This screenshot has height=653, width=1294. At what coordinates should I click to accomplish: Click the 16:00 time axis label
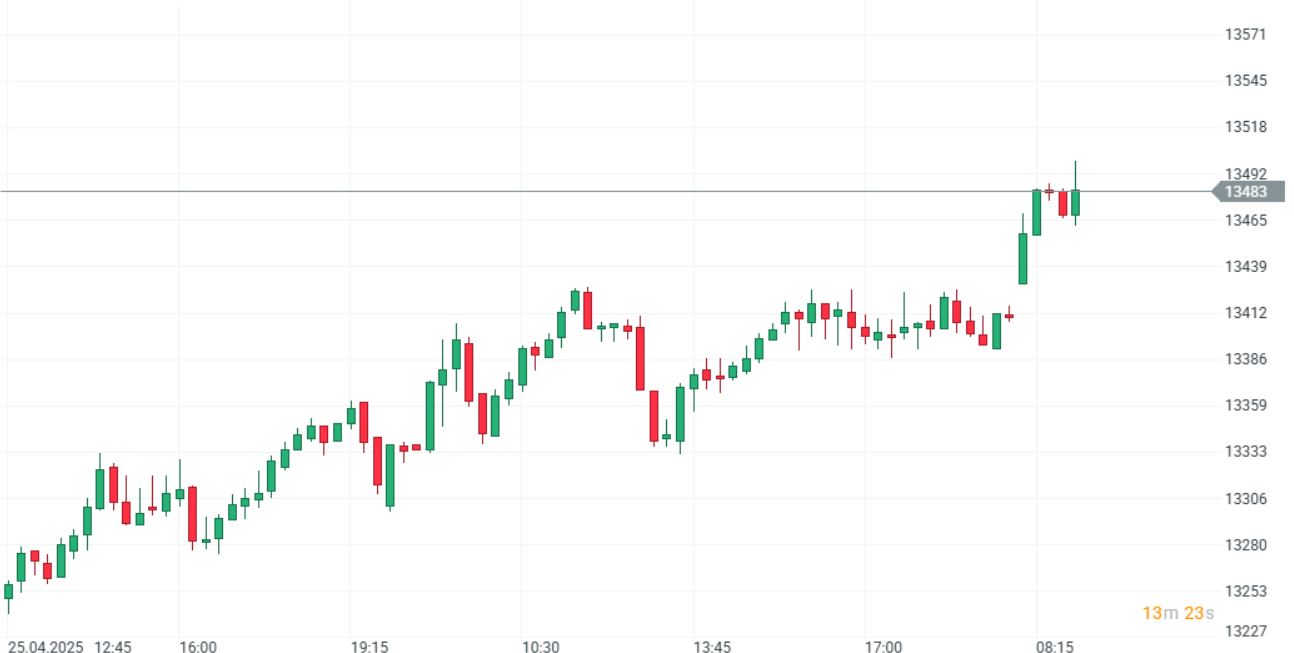[198, 647]
